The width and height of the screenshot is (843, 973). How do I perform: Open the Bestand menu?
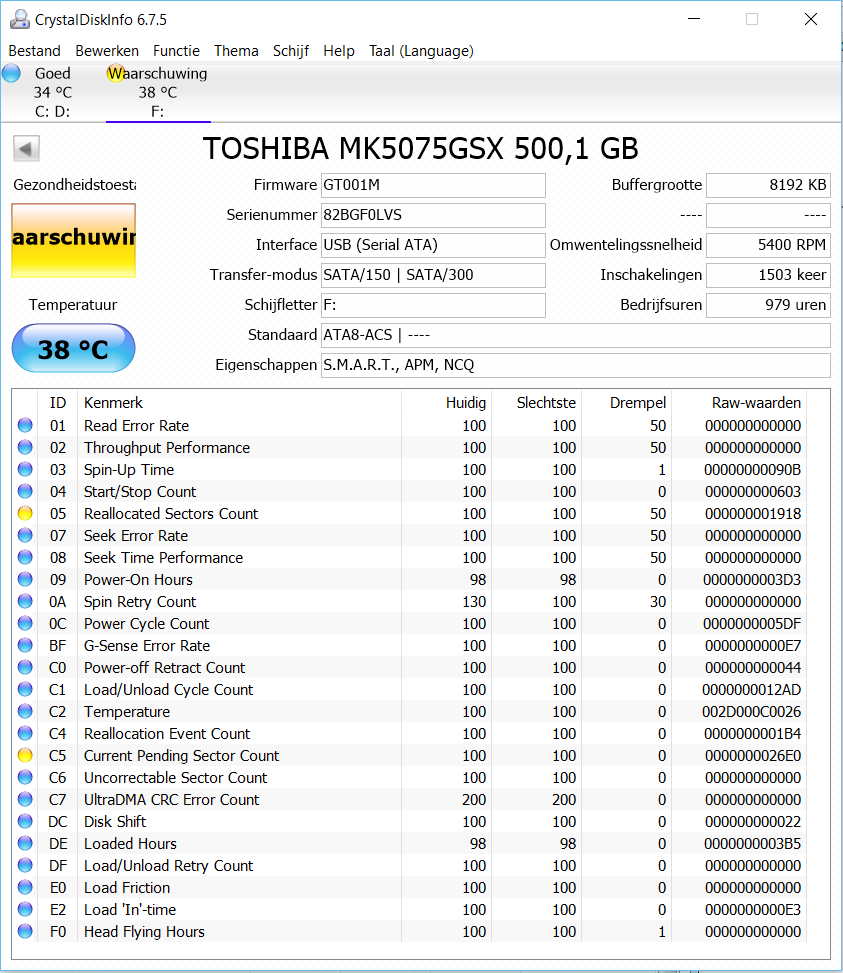click(34, 51)
